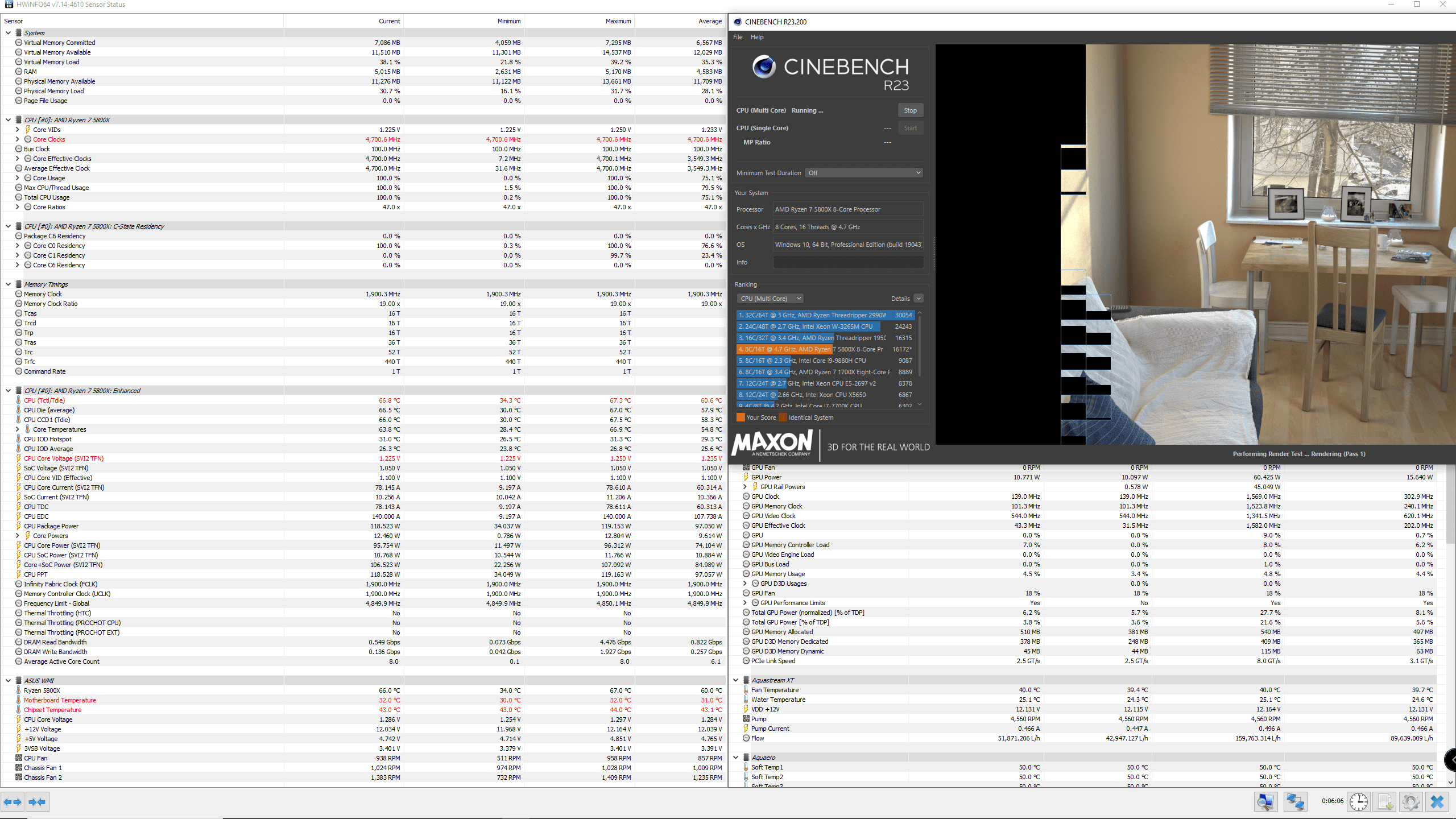Screen dimensions: 1456x819
Task: Expand the GPU Performance Limits row
Action: pos(745,603)
